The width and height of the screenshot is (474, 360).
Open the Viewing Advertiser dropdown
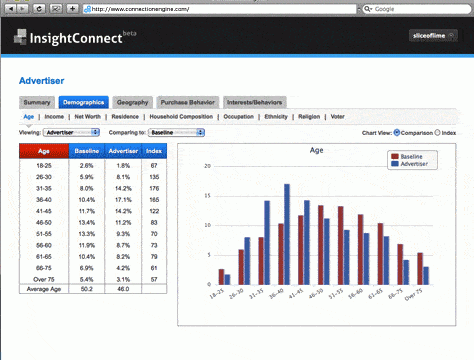pyautogui.click(x=71, y=133)
